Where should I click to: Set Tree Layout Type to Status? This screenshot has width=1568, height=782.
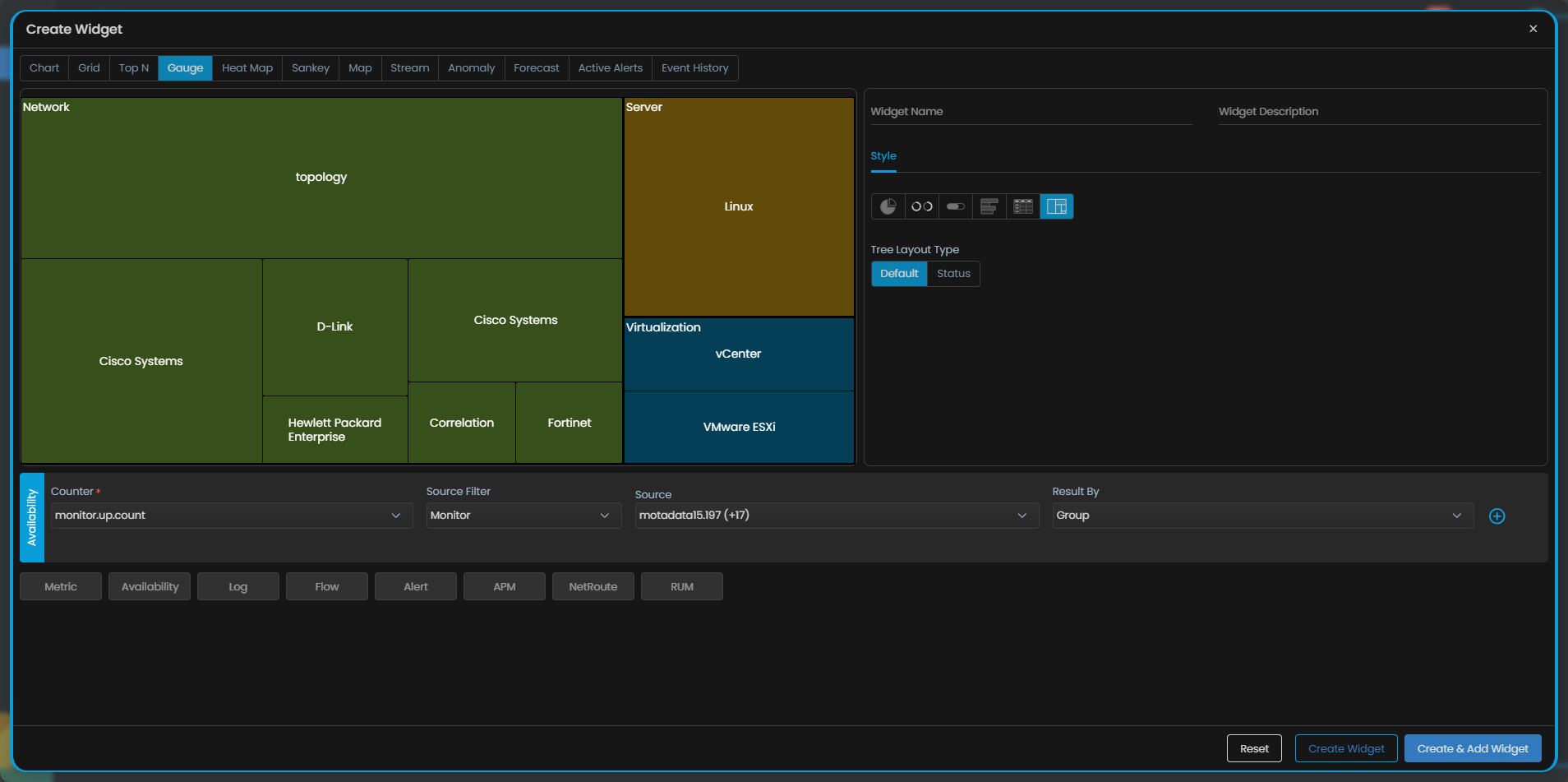(x=953, y=274)
